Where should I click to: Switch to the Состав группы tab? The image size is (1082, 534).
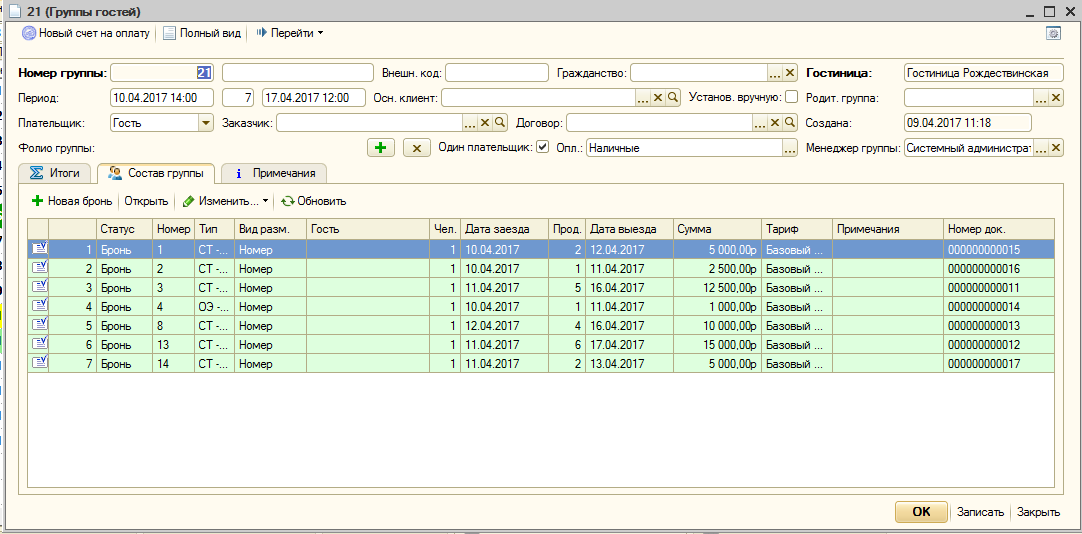click(x=156, y=173)
